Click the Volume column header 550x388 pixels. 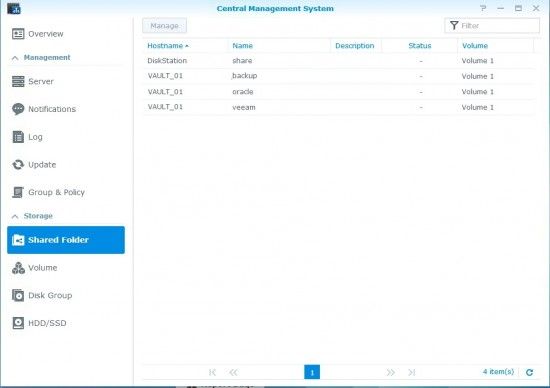[x=475, y=46]
